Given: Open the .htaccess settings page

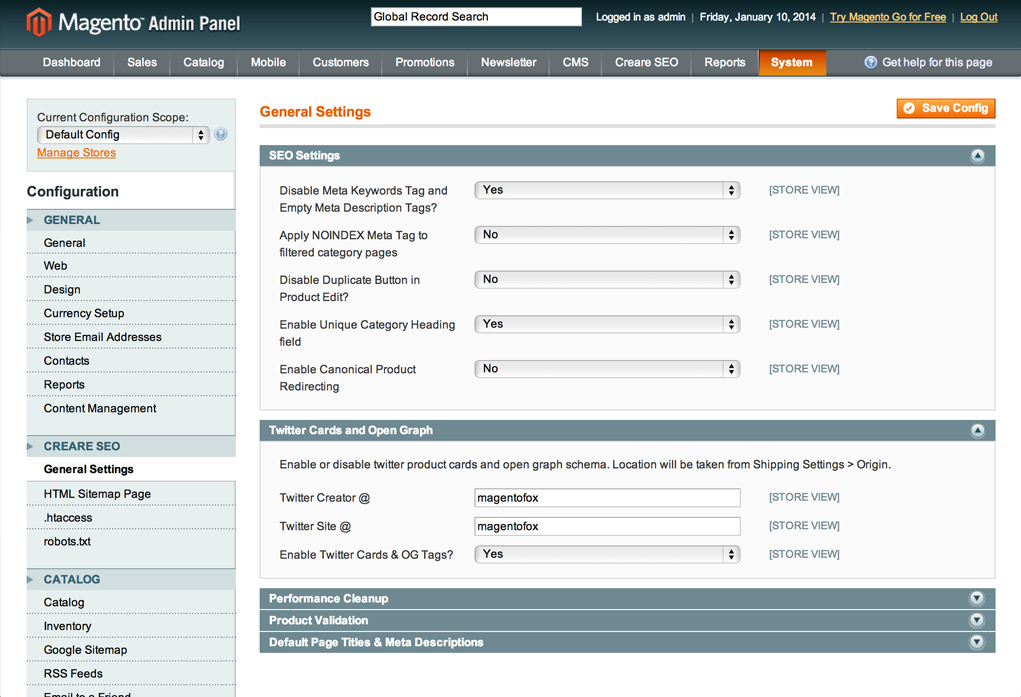Looking at the screenshot, I should click(x=68, y=518).
